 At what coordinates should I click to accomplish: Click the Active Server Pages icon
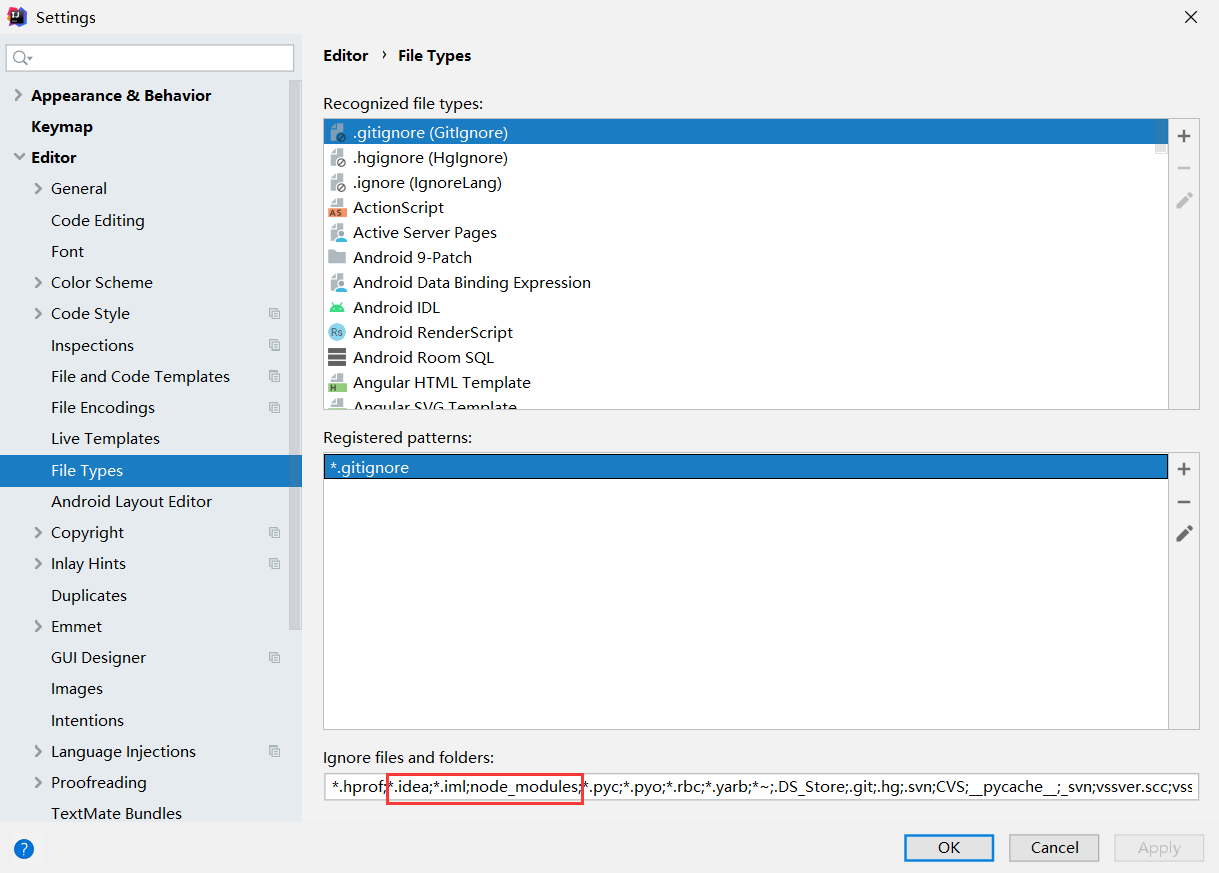[337, 232]
